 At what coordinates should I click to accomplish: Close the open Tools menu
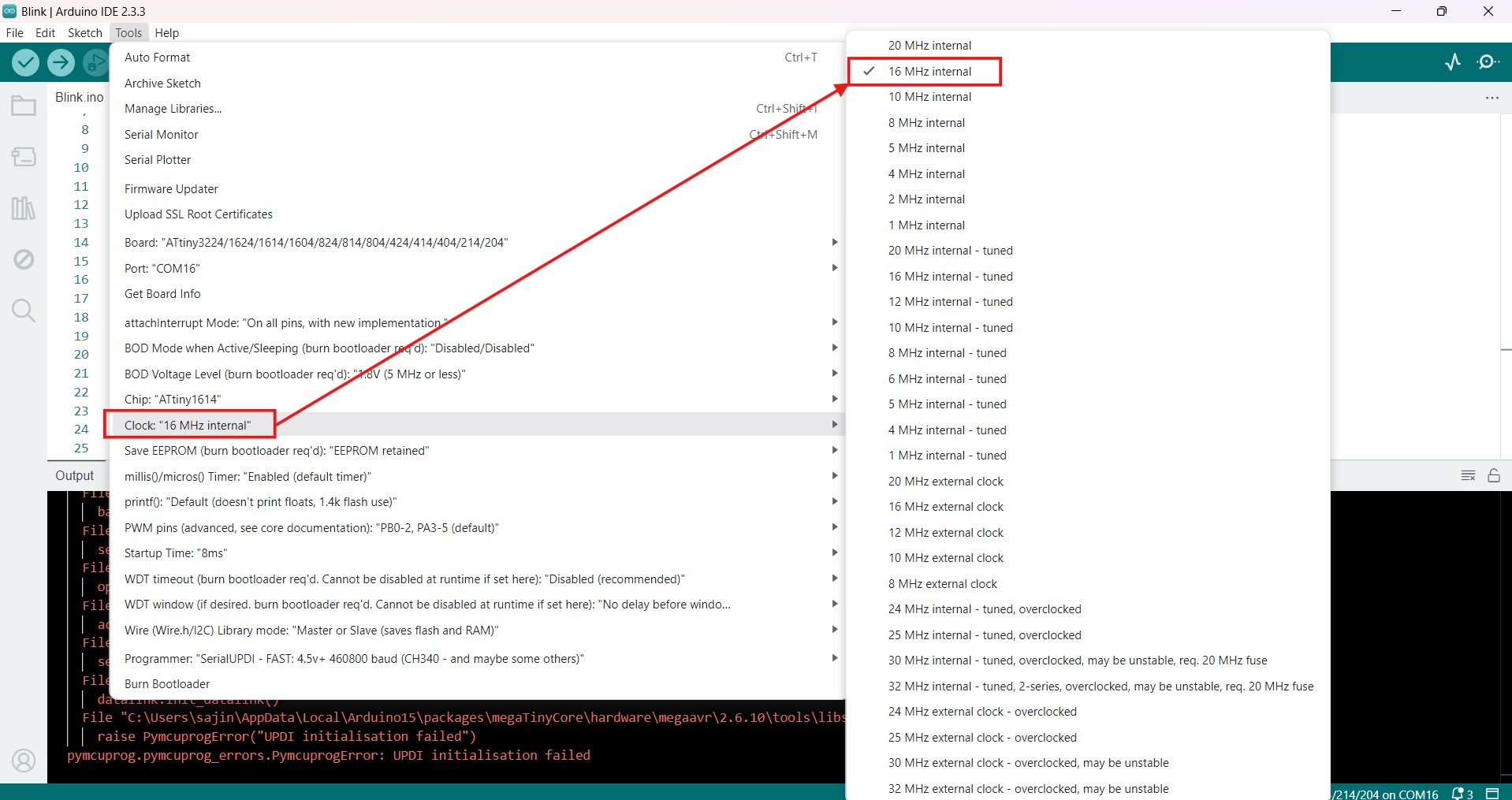coord(128,33)
